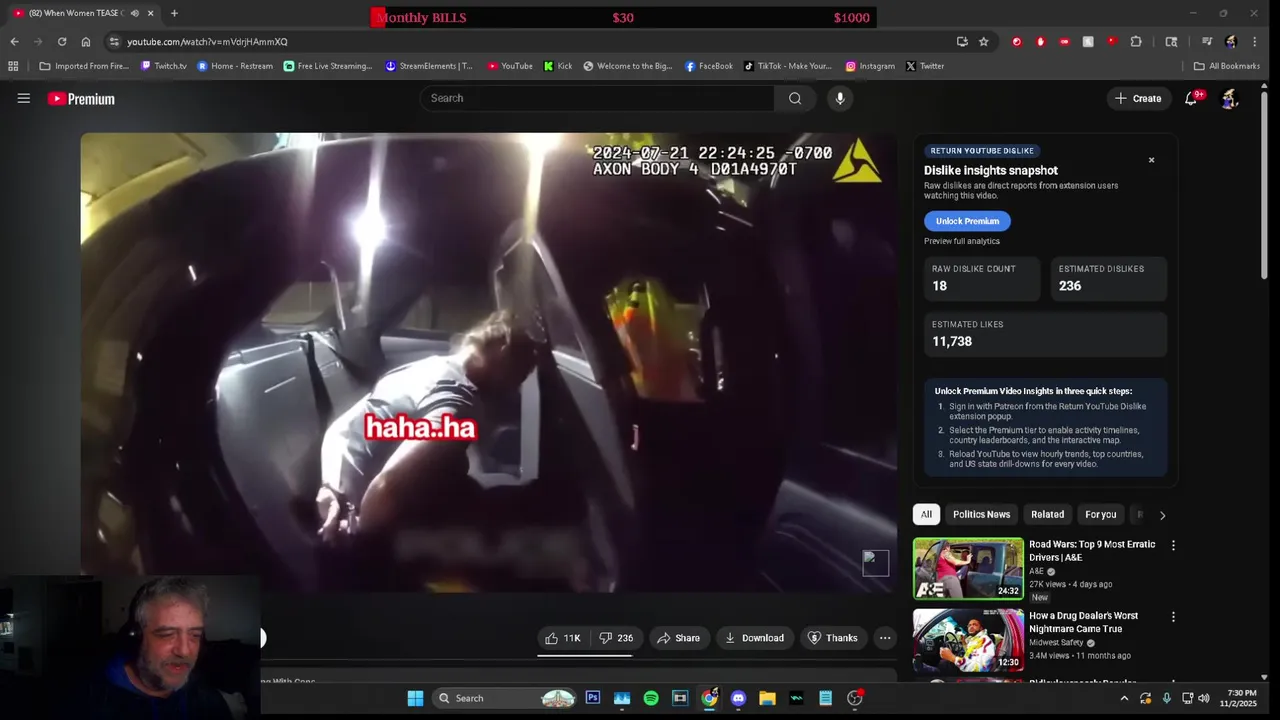This screenshot has width=1280, height=720.
Task: Open the Home - Restream bookmark
Action: (x=235, y=66)
